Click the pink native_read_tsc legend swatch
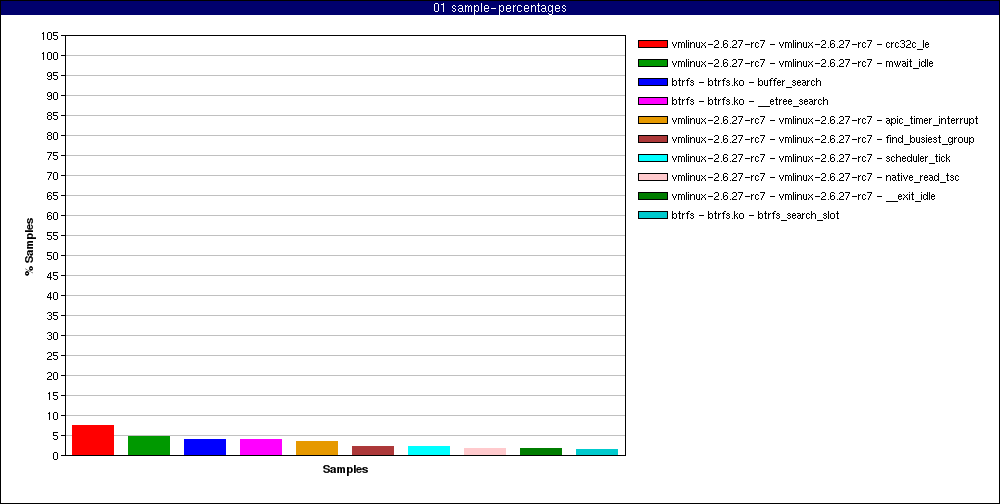This screenshot has width=1000, height=504. [652, 177]
